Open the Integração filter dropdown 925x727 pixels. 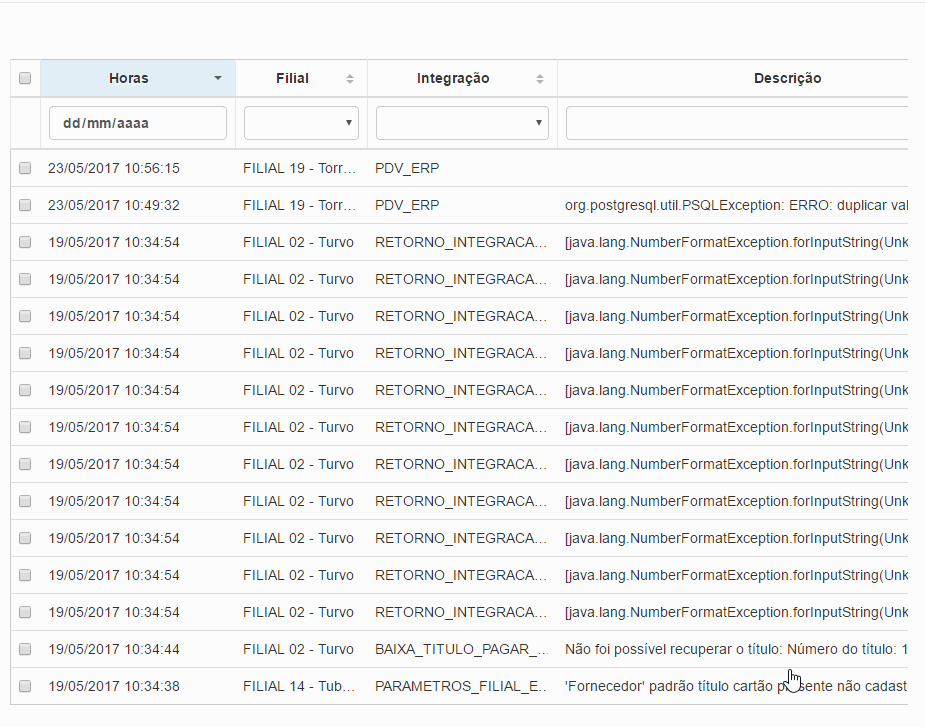tap(462, 123)
